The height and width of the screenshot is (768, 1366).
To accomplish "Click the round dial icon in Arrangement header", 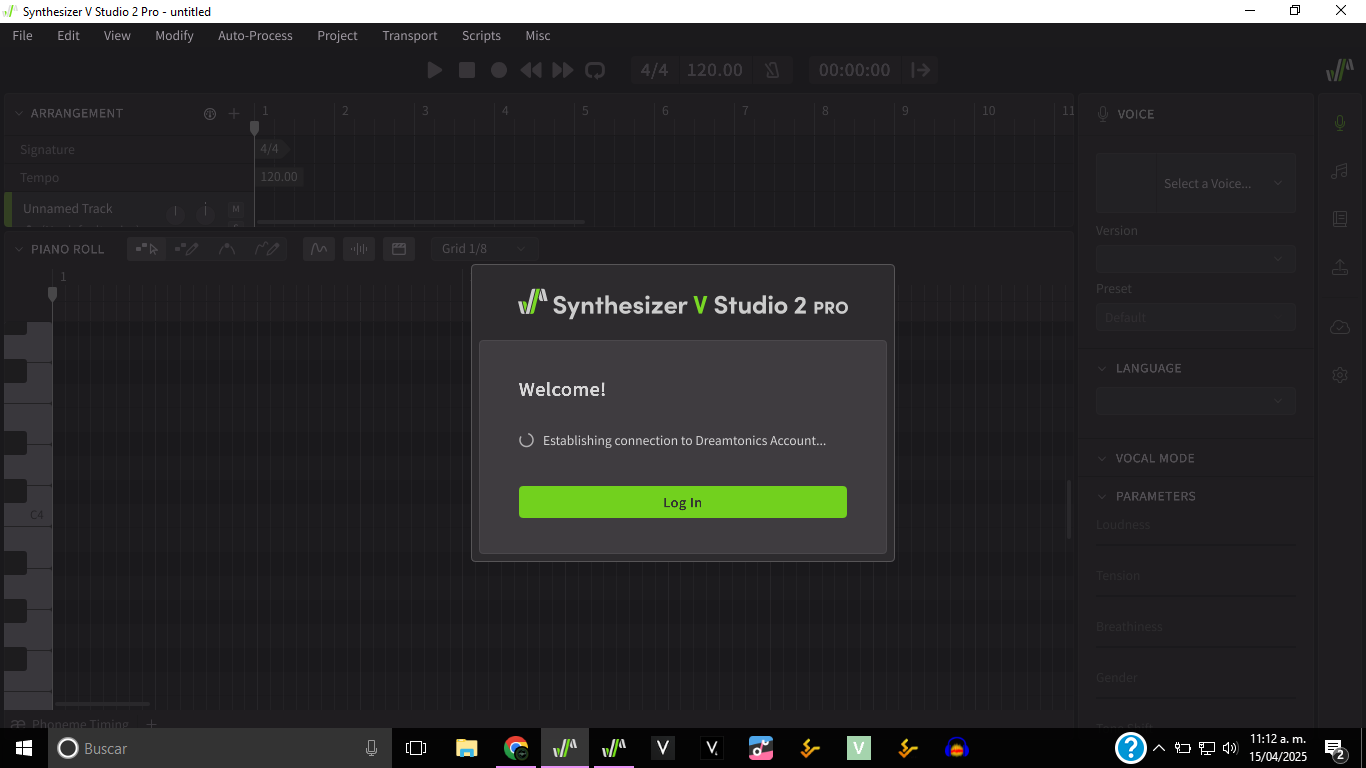I will pos(210,114).
